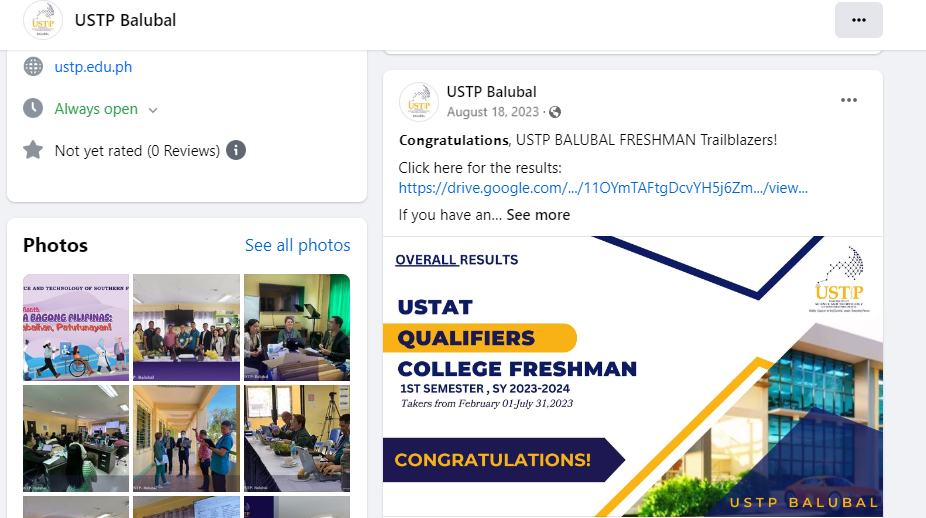Image resolution: width=926 pixels, height=518 pixels.
Task: Open the Google Drive results link
Action: [603, 188]
